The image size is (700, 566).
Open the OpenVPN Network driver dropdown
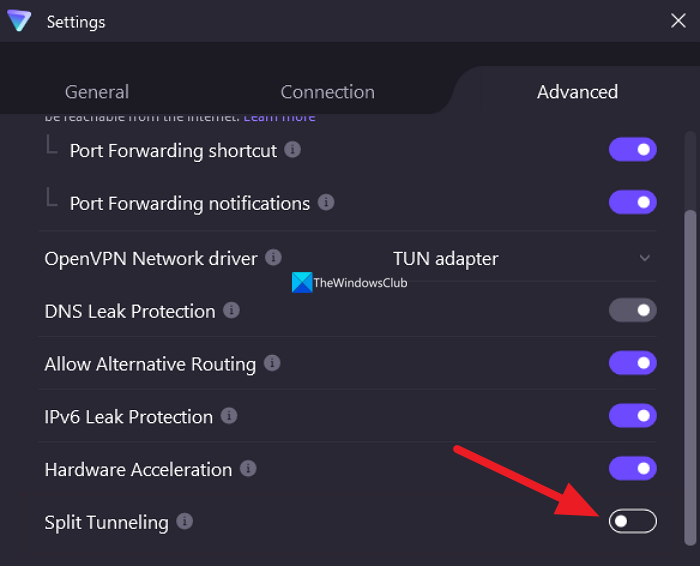point(520,258)
